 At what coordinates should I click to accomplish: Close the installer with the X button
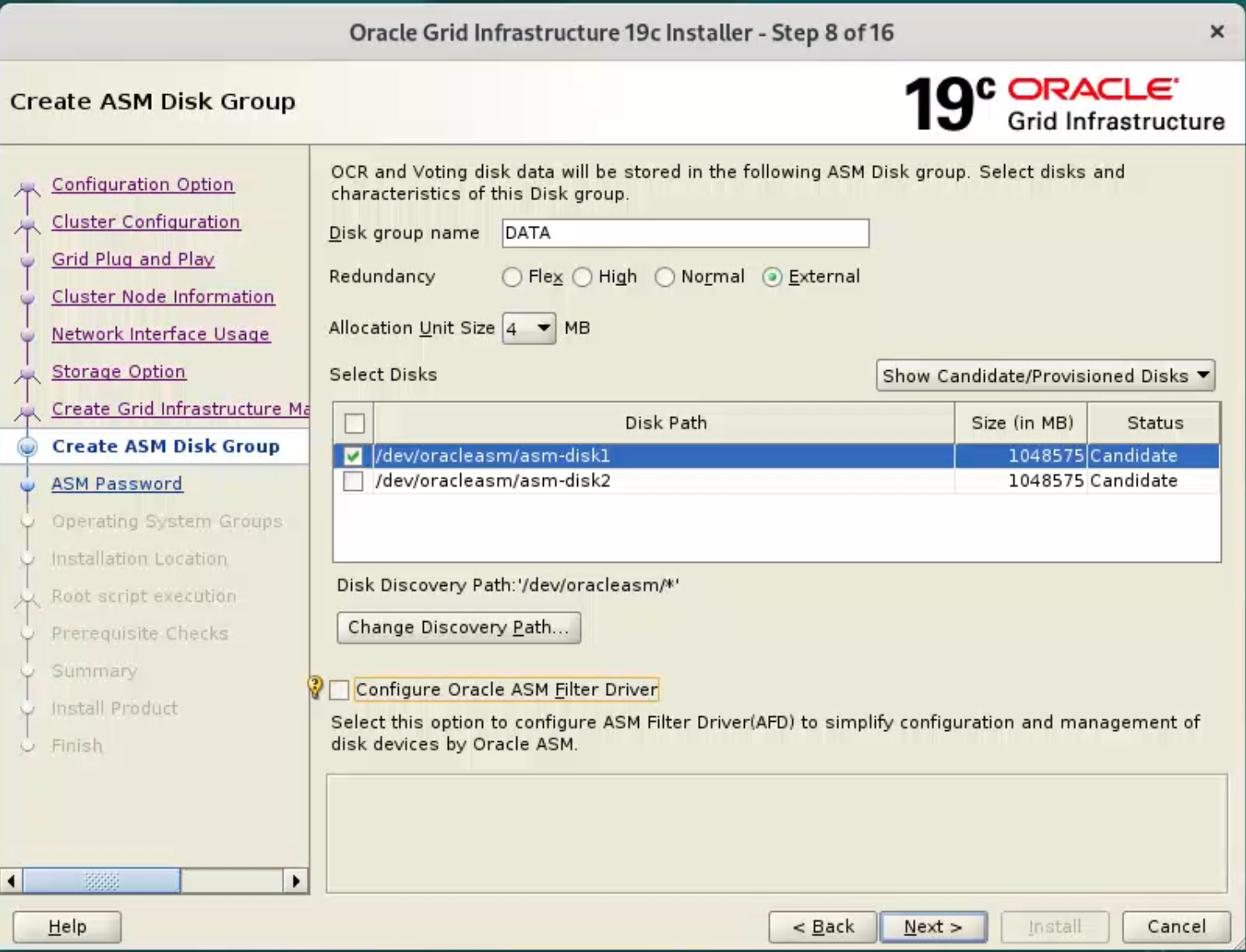coord(1217,32)
